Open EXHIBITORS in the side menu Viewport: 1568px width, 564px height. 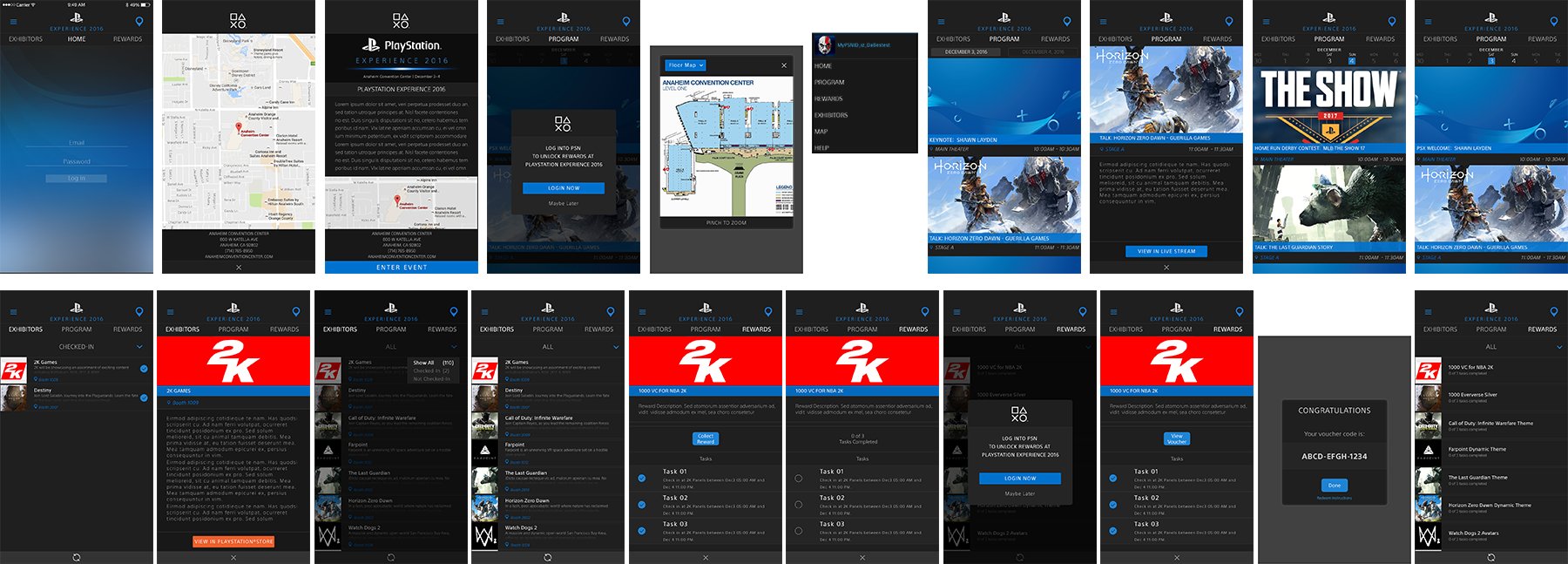coord(831,115)
